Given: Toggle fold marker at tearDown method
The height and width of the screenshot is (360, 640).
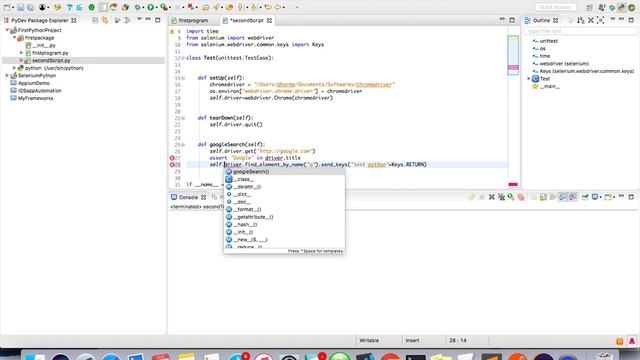Looking at the screenshot, I should pos(183,118).
